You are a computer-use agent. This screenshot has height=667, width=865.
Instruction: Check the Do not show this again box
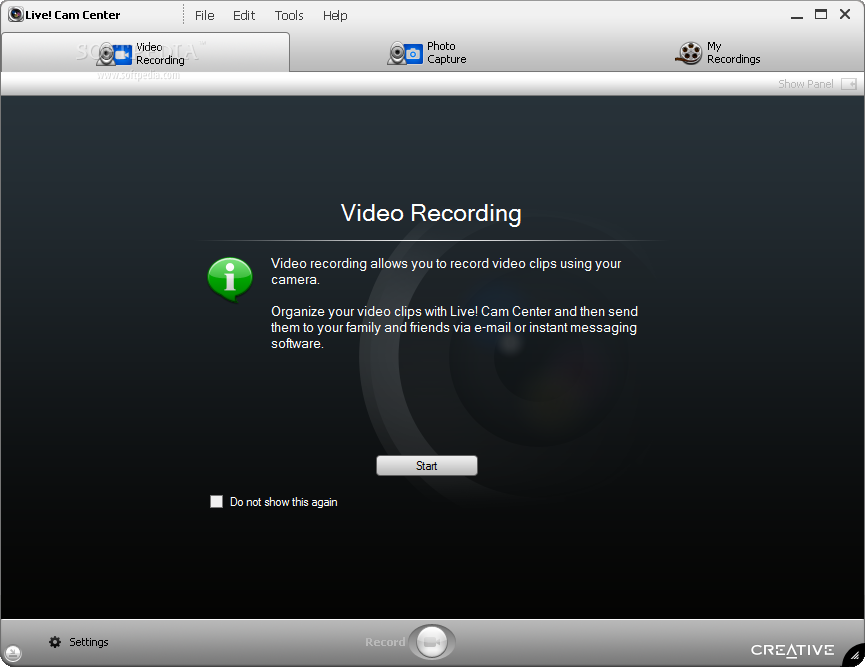pyautogui.click(x=216, y=501)
